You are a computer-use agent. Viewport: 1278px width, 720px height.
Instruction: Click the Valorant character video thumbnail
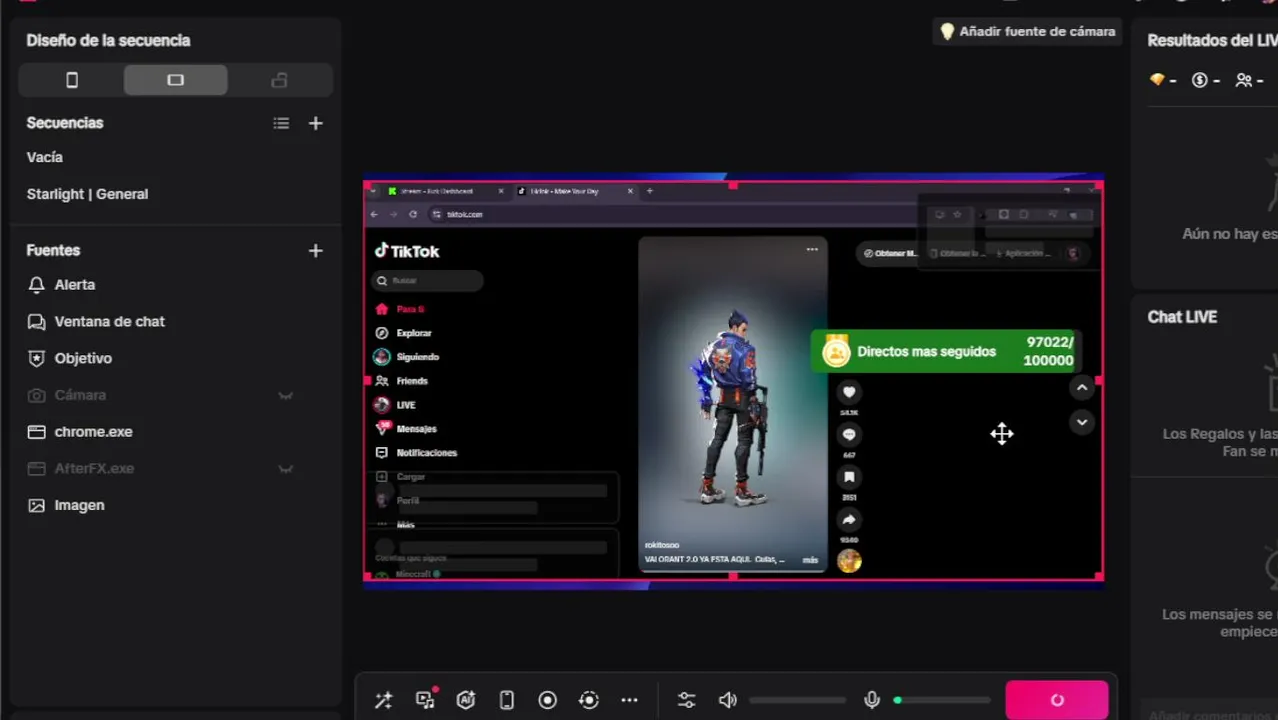733,405
